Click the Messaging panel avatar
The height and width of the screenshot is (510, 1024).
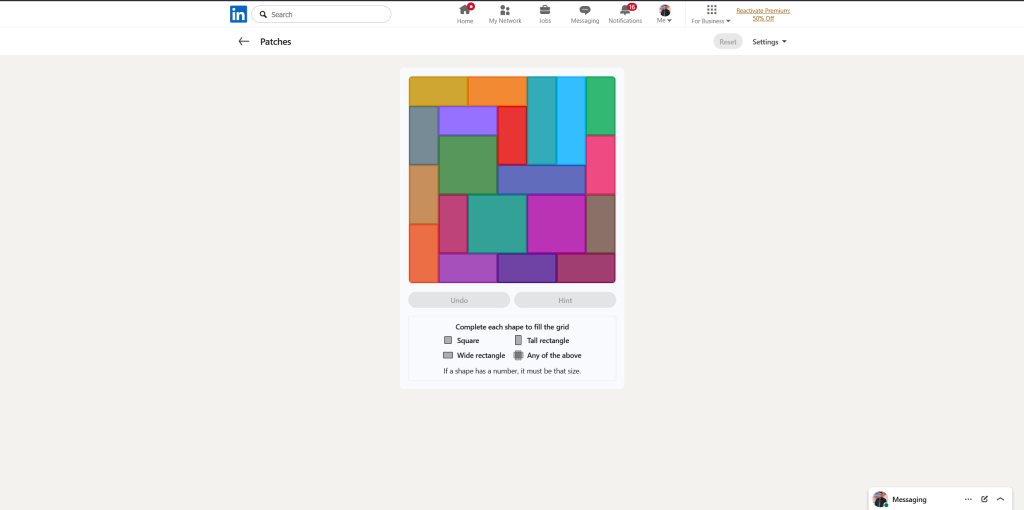pyautogui.click(x=880, y=499)
